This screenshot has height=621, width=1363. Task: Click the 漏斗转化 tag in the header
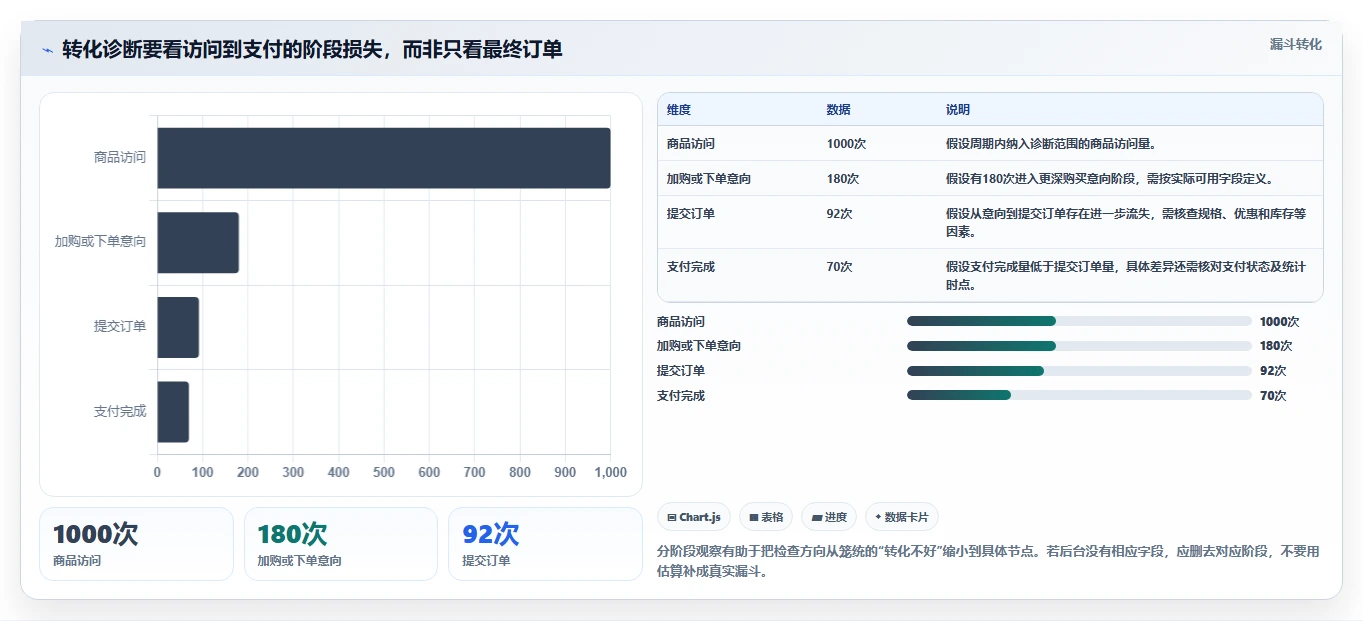point(1295,44)
